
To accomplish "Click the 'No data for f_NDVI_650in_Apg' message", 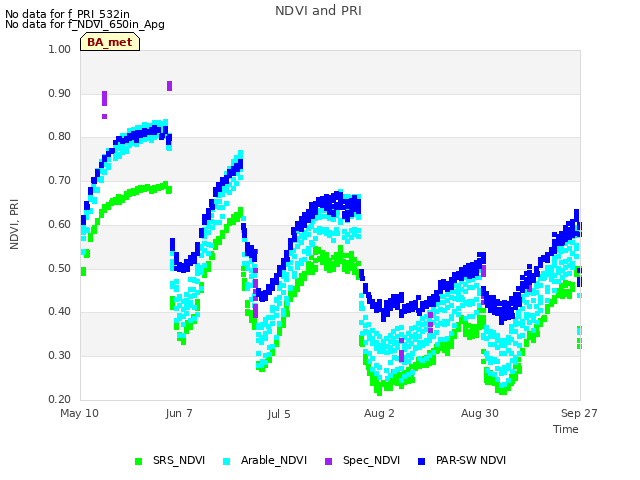I will (85, 24).
